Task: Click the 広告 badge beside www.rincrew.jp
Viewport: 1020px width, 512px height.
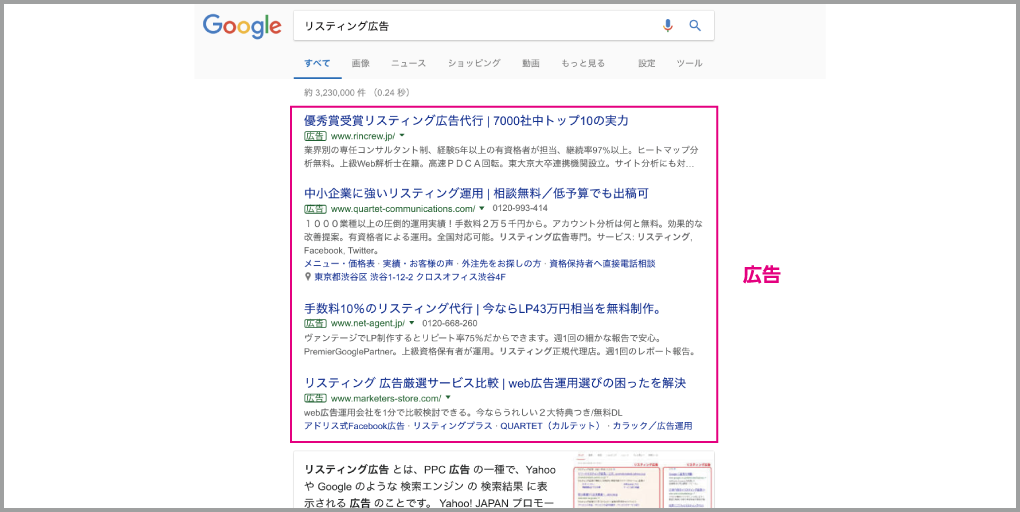Action: 315,136
